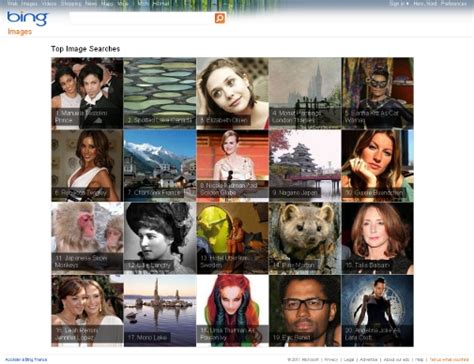This screenshot has width=474, height=364.
Task: Open thumbnail 2 Spotted Lake Canada
Action: coord(160,93)
